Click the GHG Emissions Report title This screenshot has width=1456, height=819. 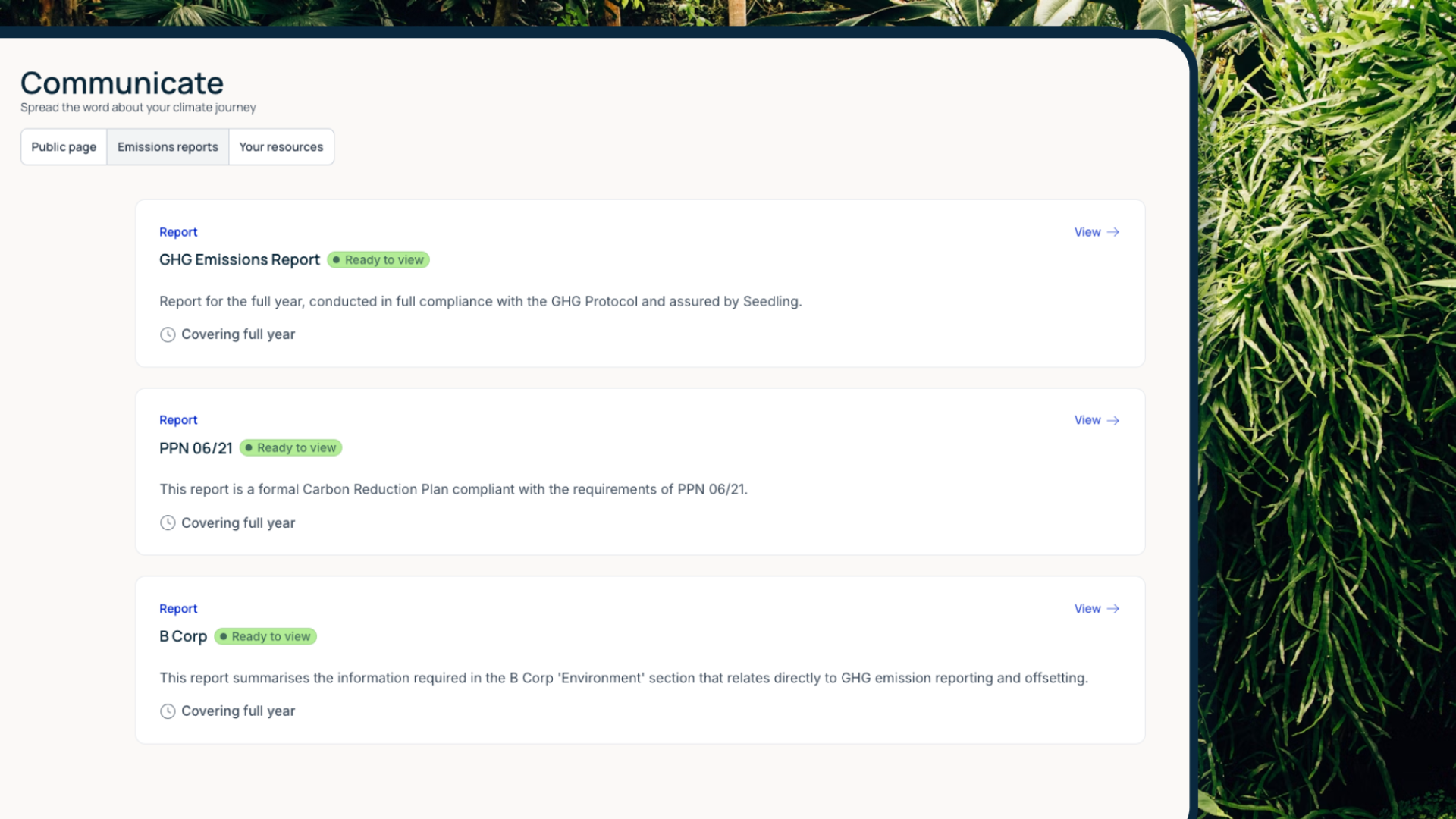pos(240,260)
